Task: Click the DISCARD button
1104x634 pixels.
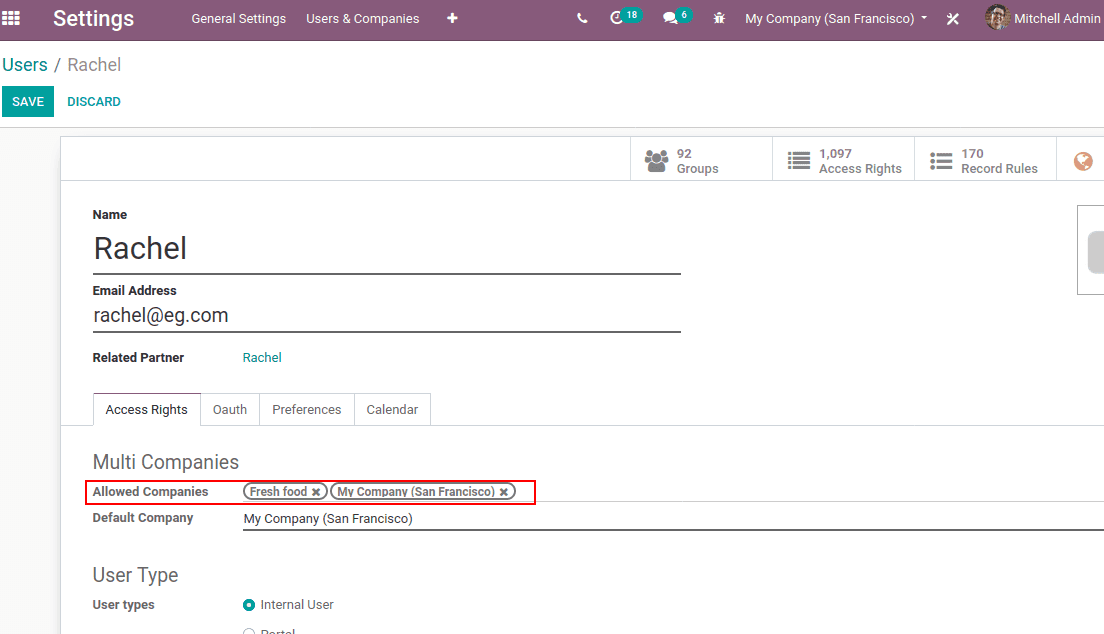Action: tap(94, 101)
